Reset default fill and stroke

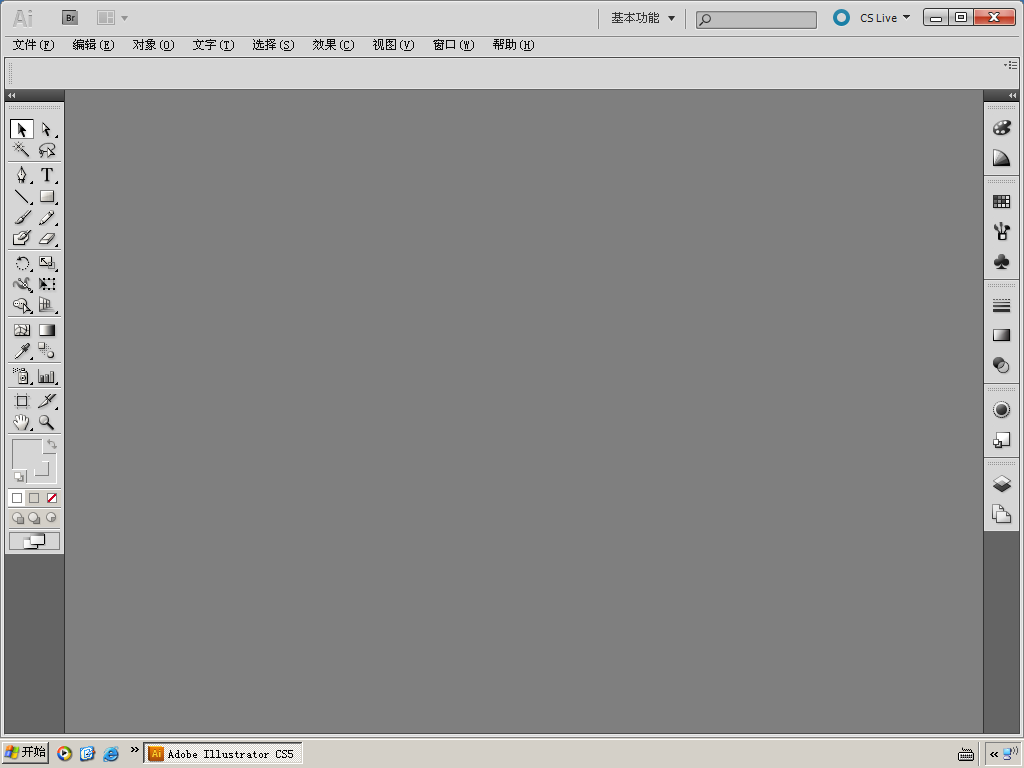click(x=19, y=477)
